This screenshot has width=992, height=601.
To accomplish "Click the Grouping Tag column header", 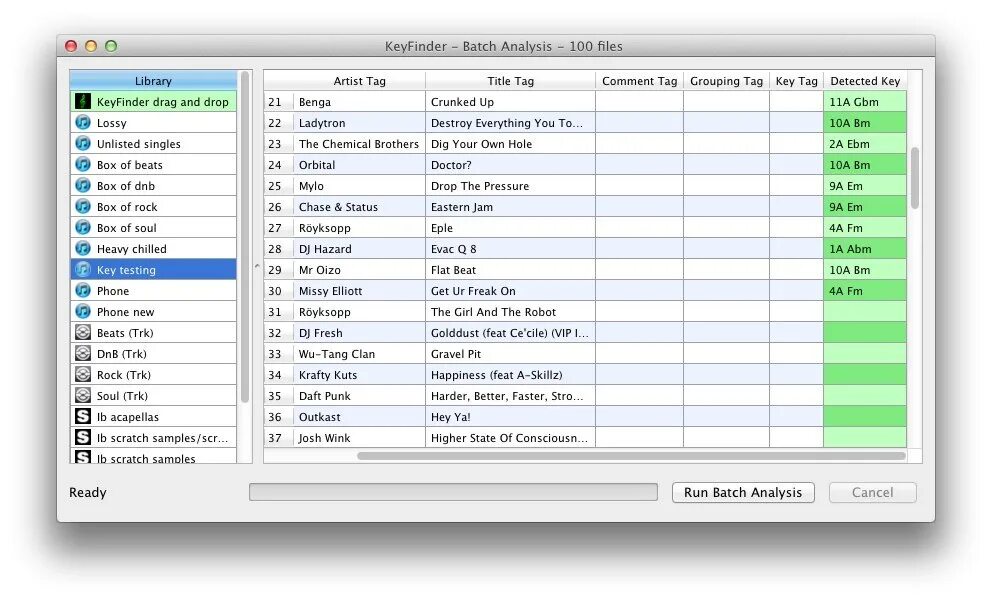I will [x=726, y=80].
